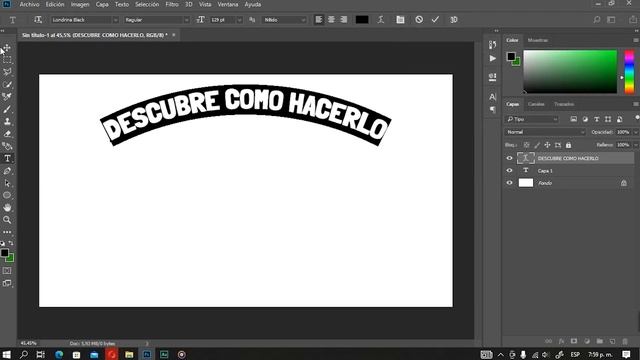This screenshot has width=640, height=360.
Task: Click the text color swatch in options bar
Action: click(362, 20)
